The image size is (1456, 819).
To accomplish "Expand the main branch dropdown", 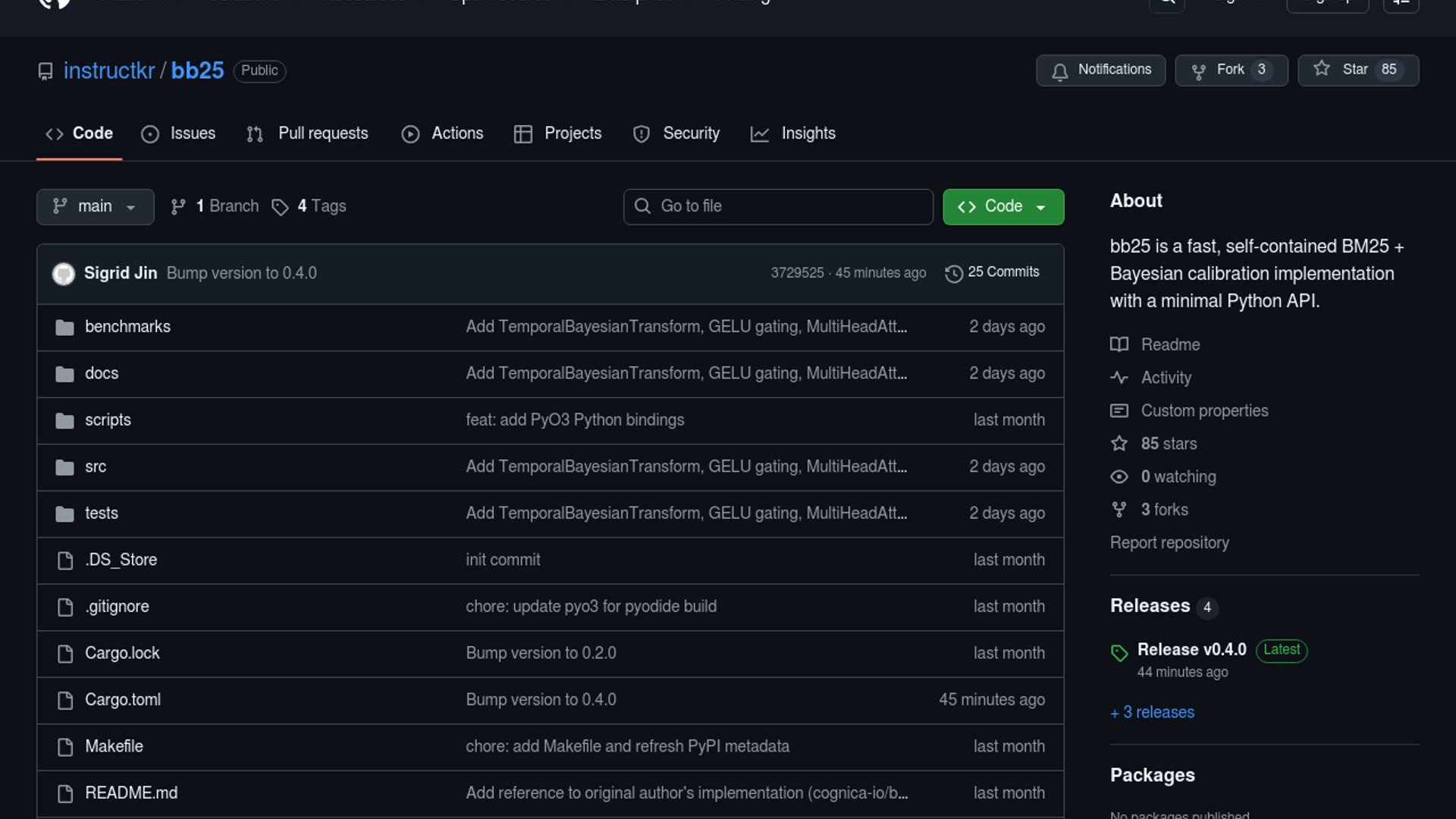I will 95,207.
